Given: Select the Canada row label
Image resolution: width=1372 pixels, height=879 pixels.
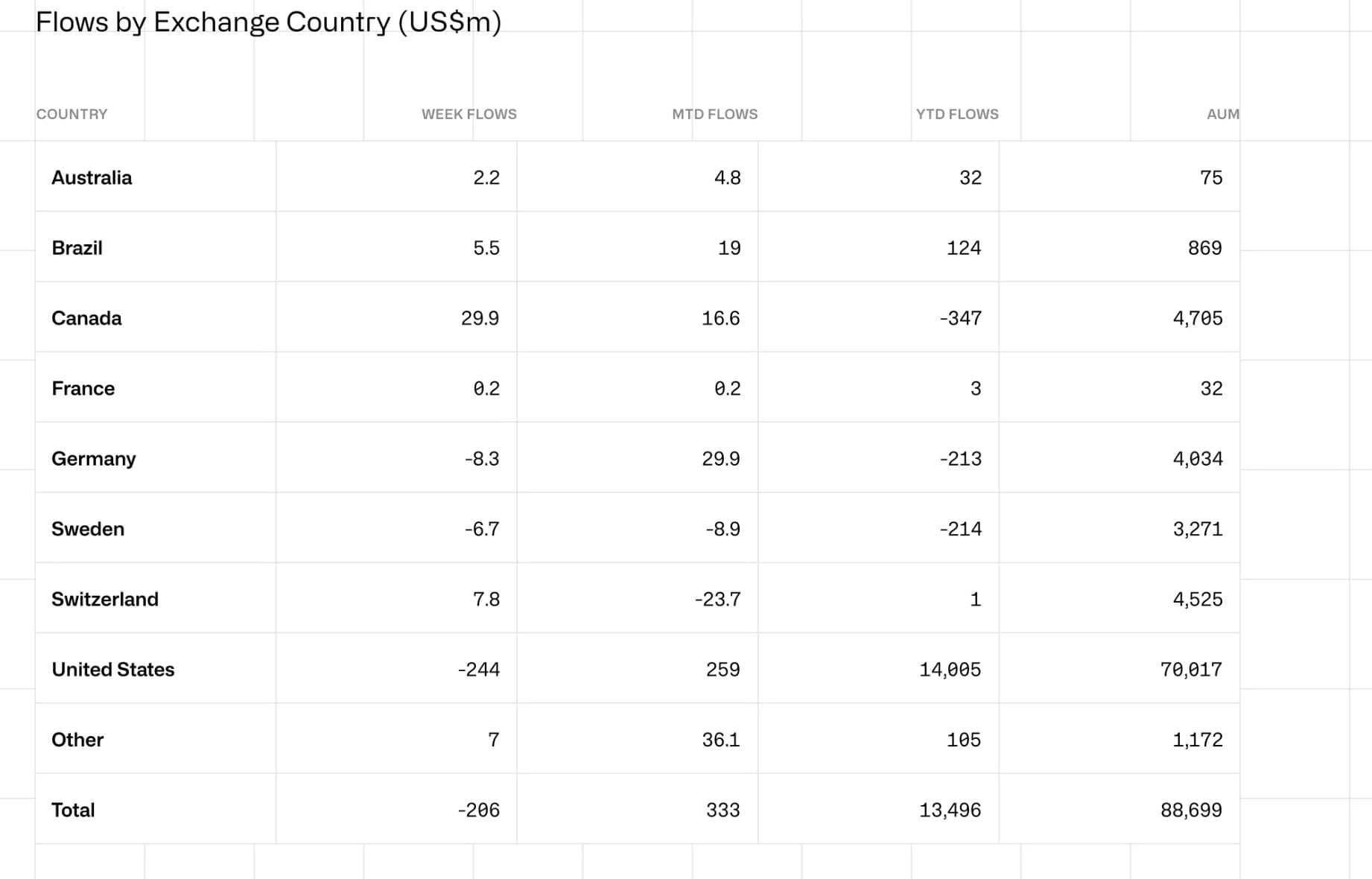Looking at the screenshot, I should pyautogui.click(x=86, y=318).
